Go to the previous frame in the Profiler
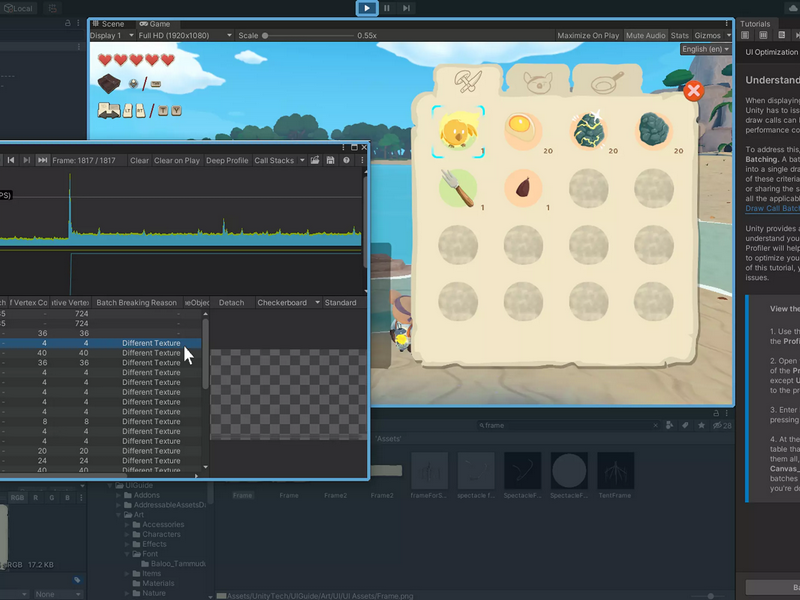The height and width of the screenshot is (600, 800). (x=11, y=160)
